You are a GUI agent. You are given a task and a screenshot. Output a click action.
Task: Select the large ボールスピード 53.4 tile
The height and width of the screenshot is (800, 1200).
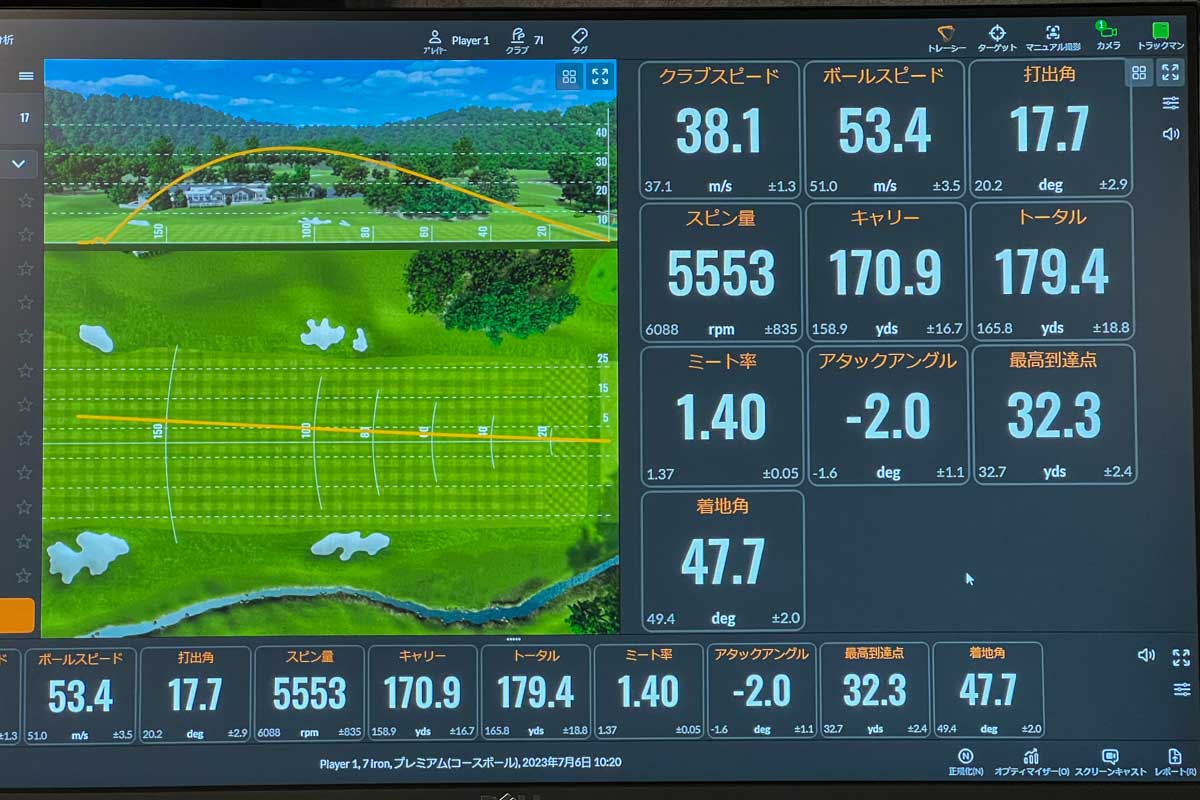click(884, 129)
